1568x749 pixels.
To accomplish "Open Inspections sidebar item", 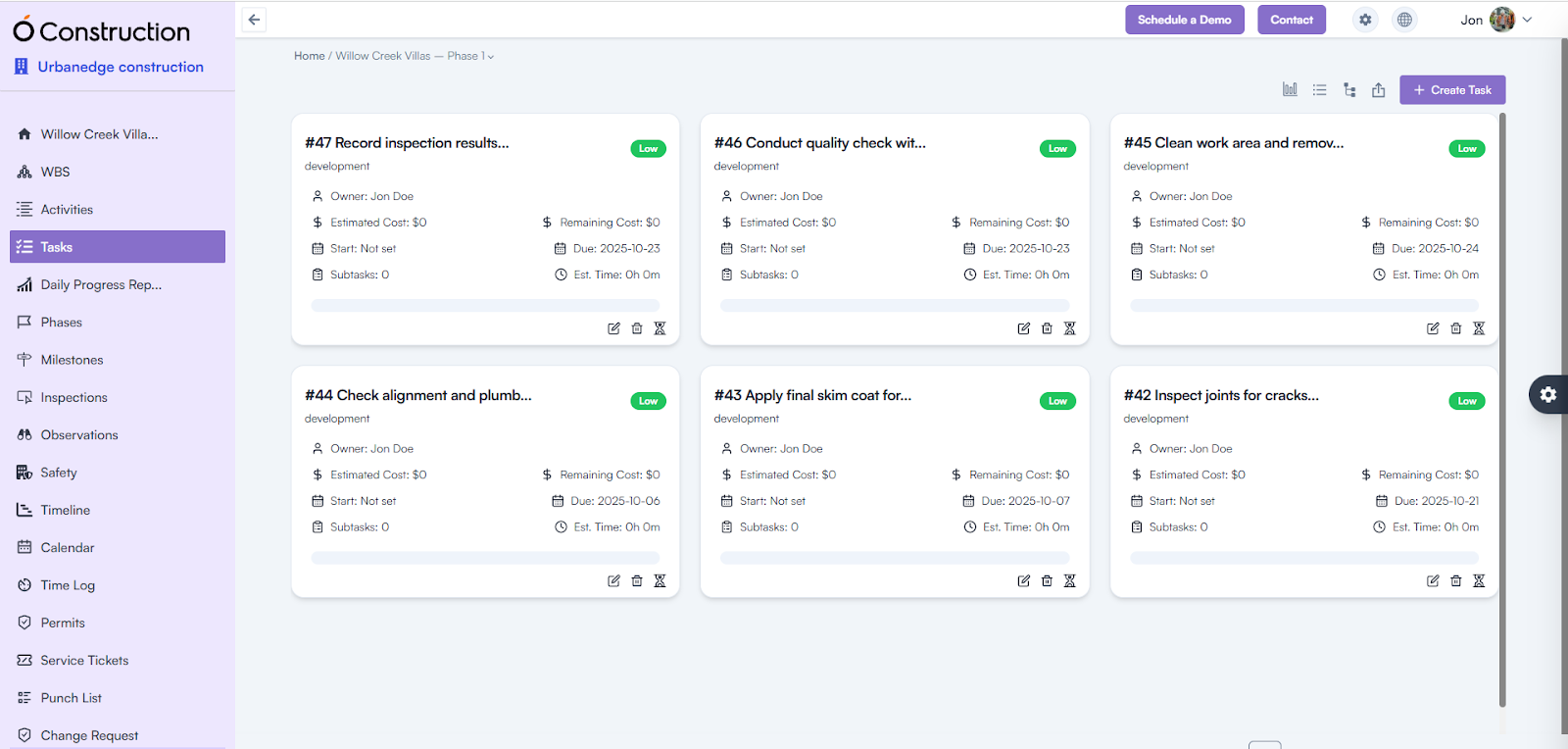I will (118, 397).
